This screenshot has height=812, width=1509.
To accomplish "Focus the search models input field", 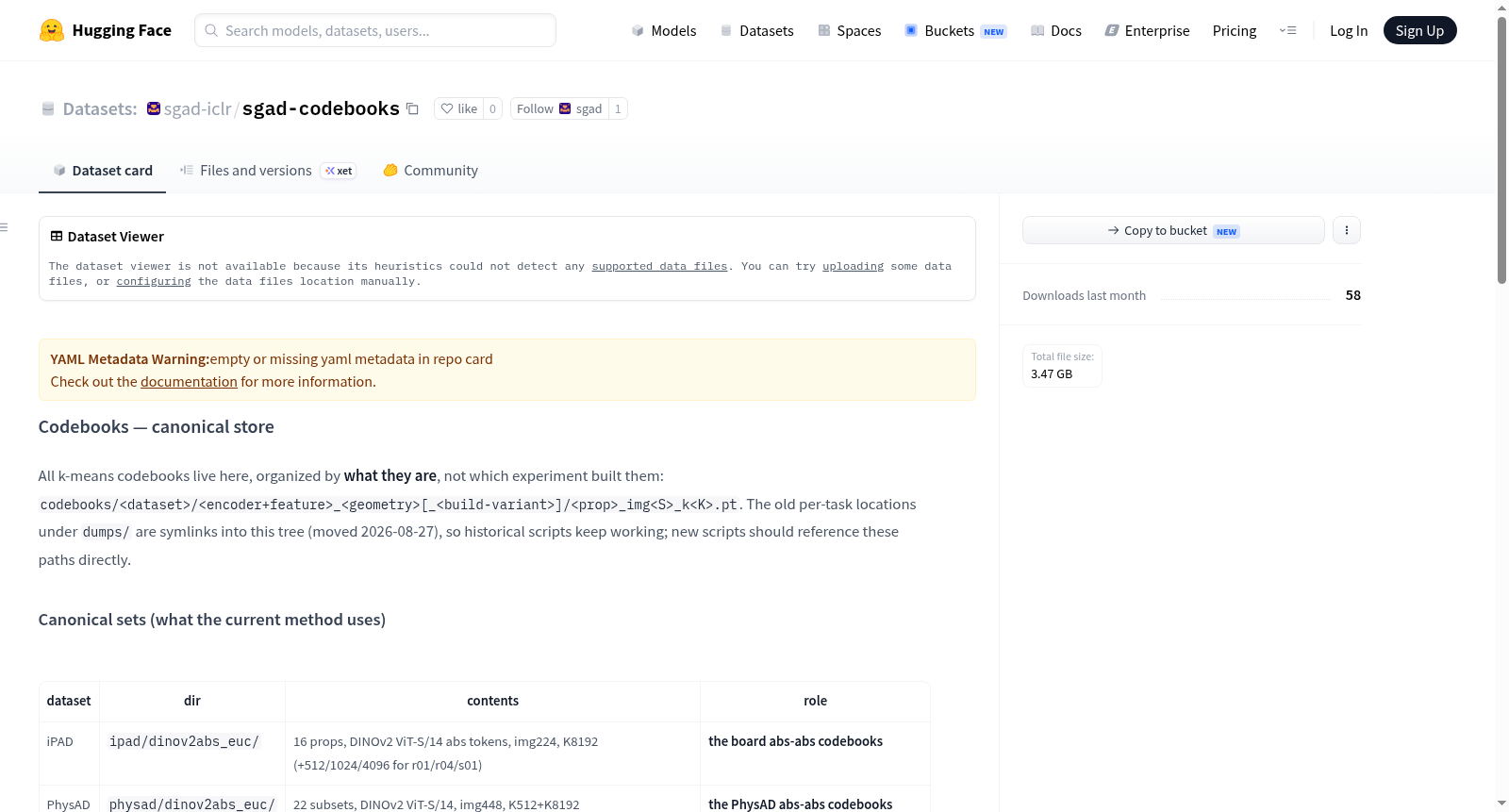I will pyautogui.click(x=375, y=30).
